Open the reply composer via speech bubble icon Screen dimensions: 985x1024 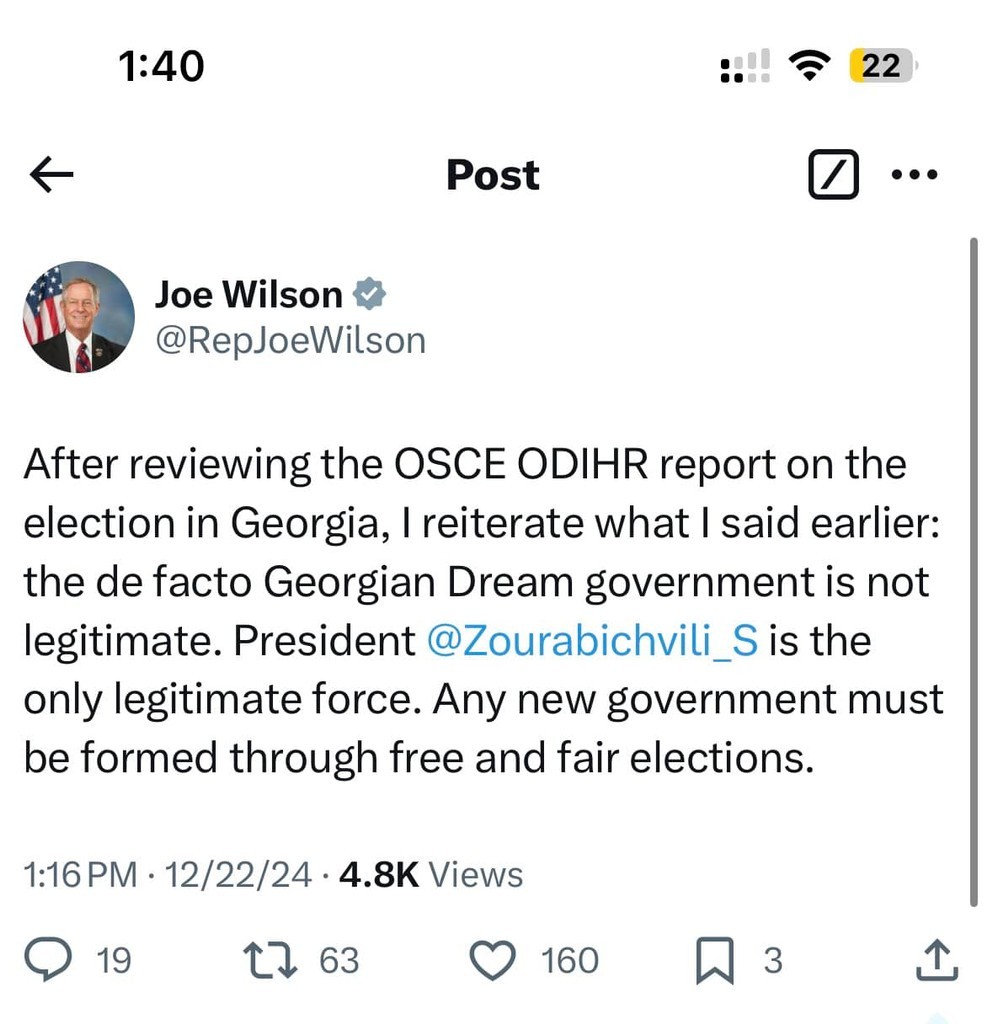point(50,960)
